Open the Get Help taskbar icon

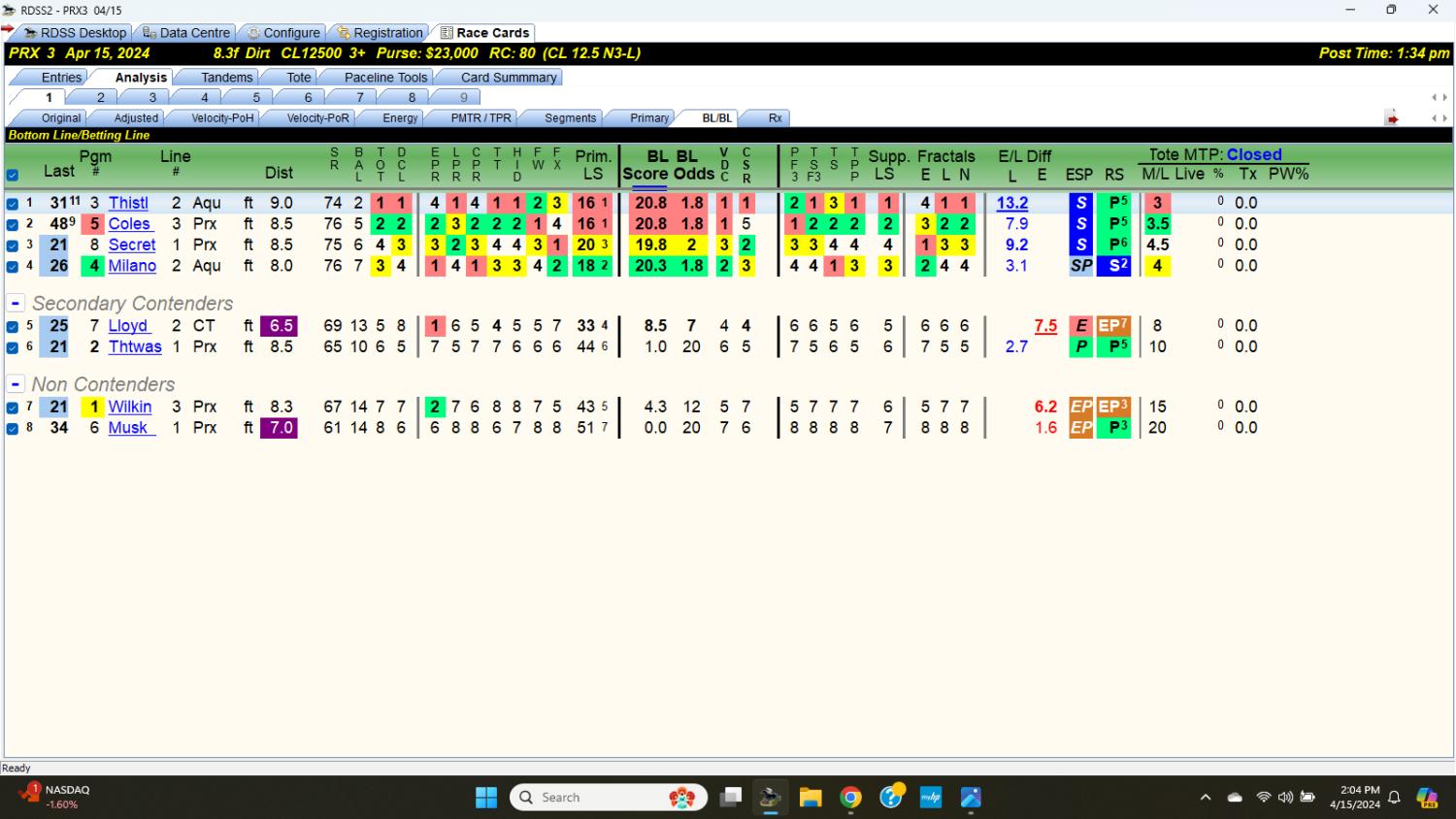[891, 798]
